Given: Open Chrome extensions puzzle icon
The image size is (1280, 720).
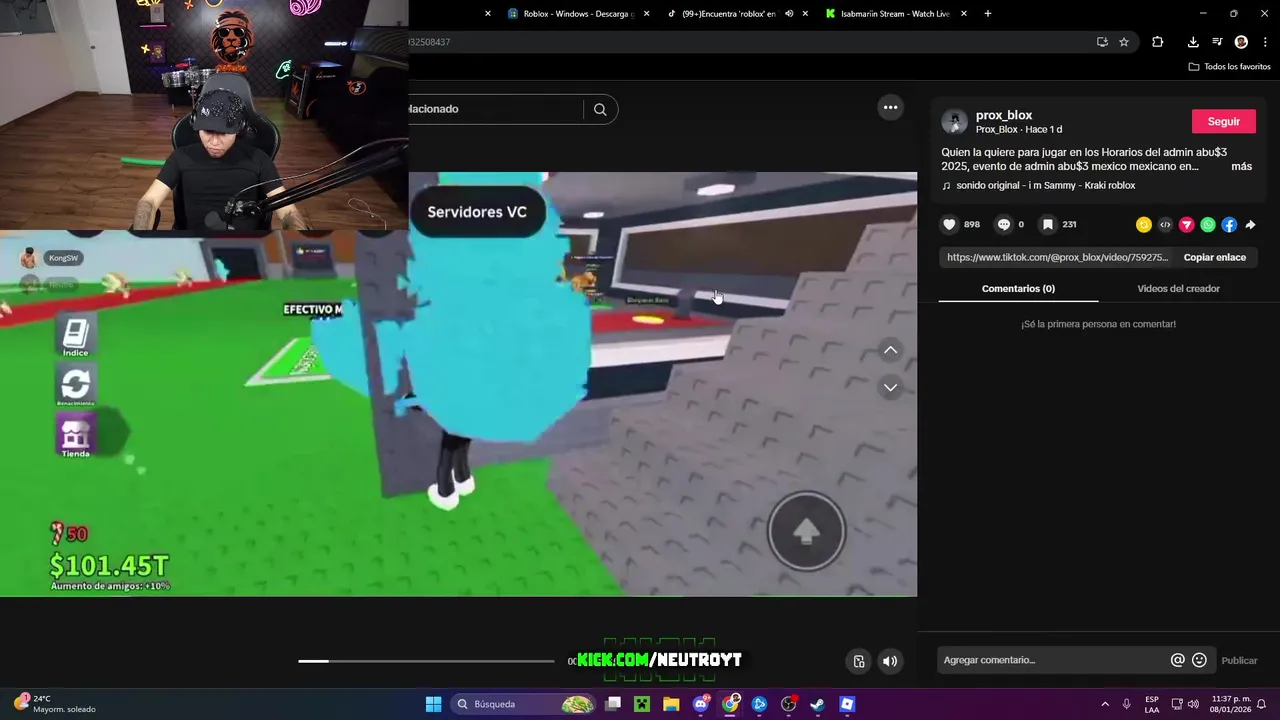Looking at the screenshot, I should pos(1158,42).
